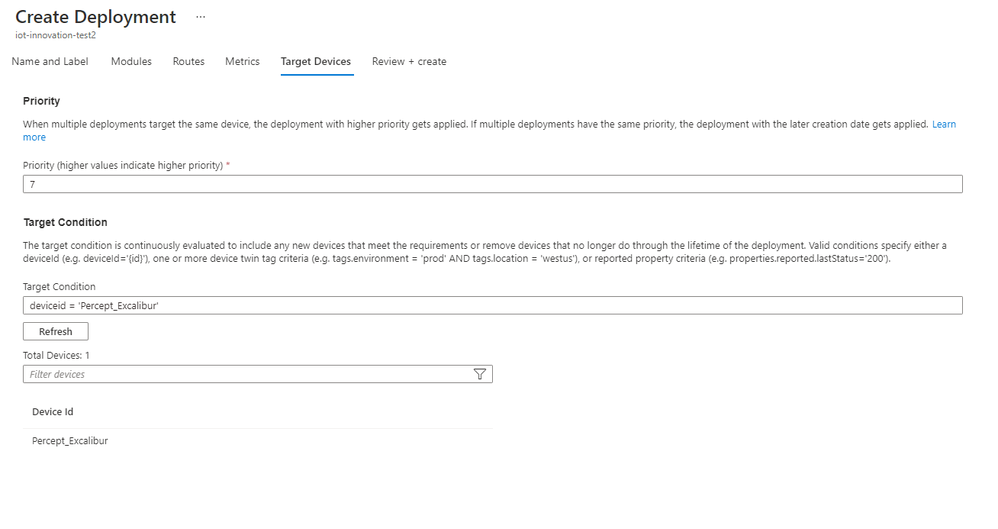Follow the Learn more link
The width and height of the screenshot is (998, 529).
(943, 124)
